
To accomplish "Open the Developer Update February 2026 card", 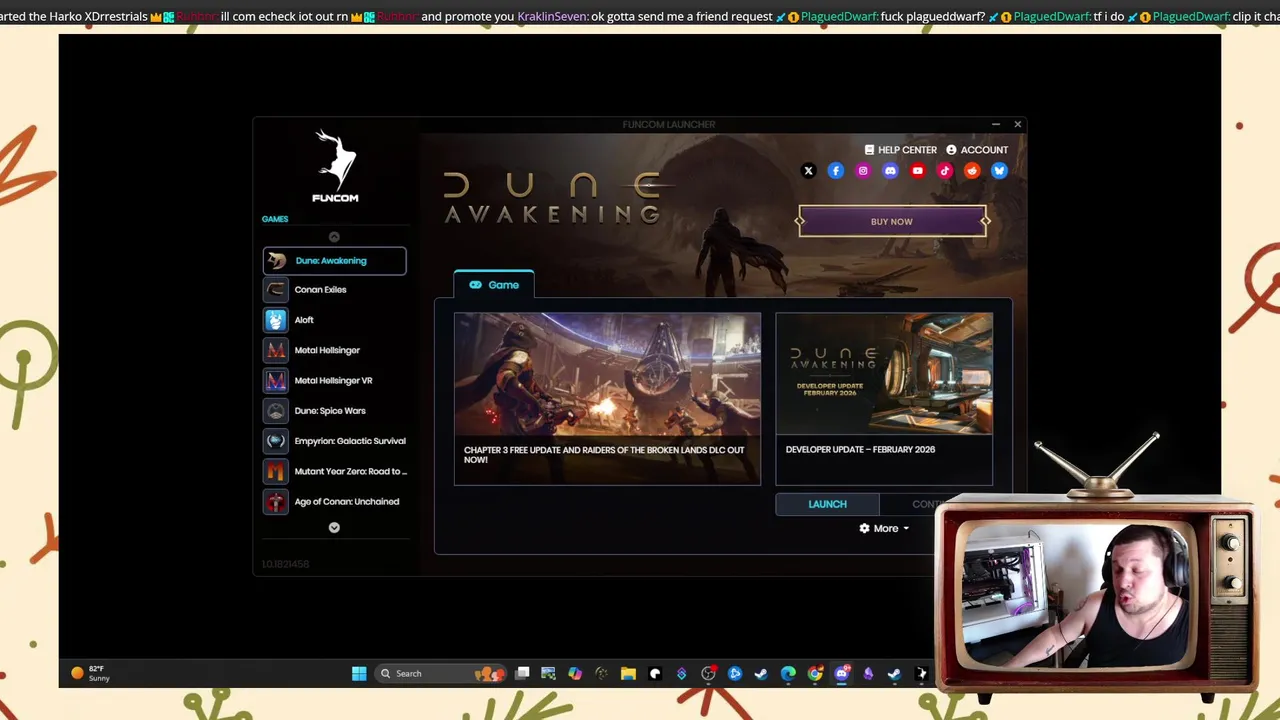I will 884,399.
